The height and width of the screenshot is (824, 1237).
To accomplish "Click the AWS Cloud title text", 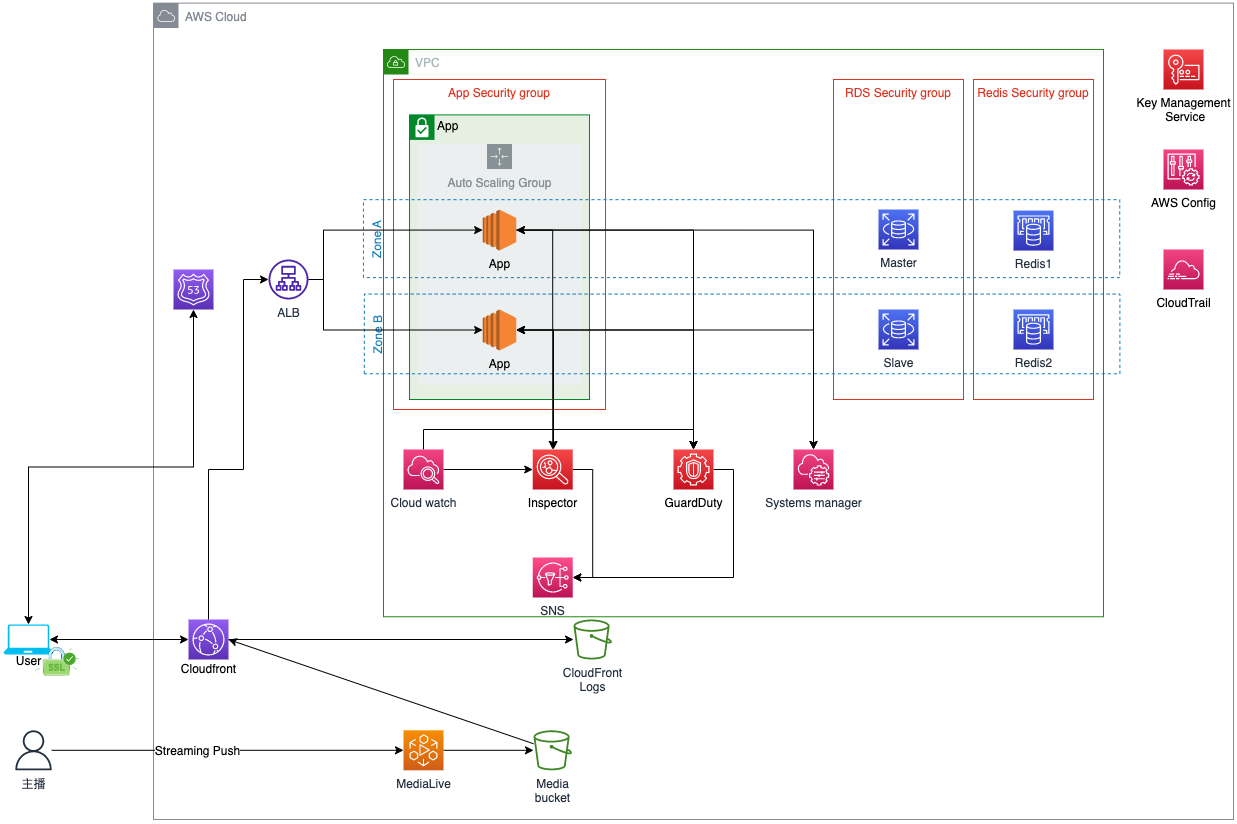I will coord(216,17).
